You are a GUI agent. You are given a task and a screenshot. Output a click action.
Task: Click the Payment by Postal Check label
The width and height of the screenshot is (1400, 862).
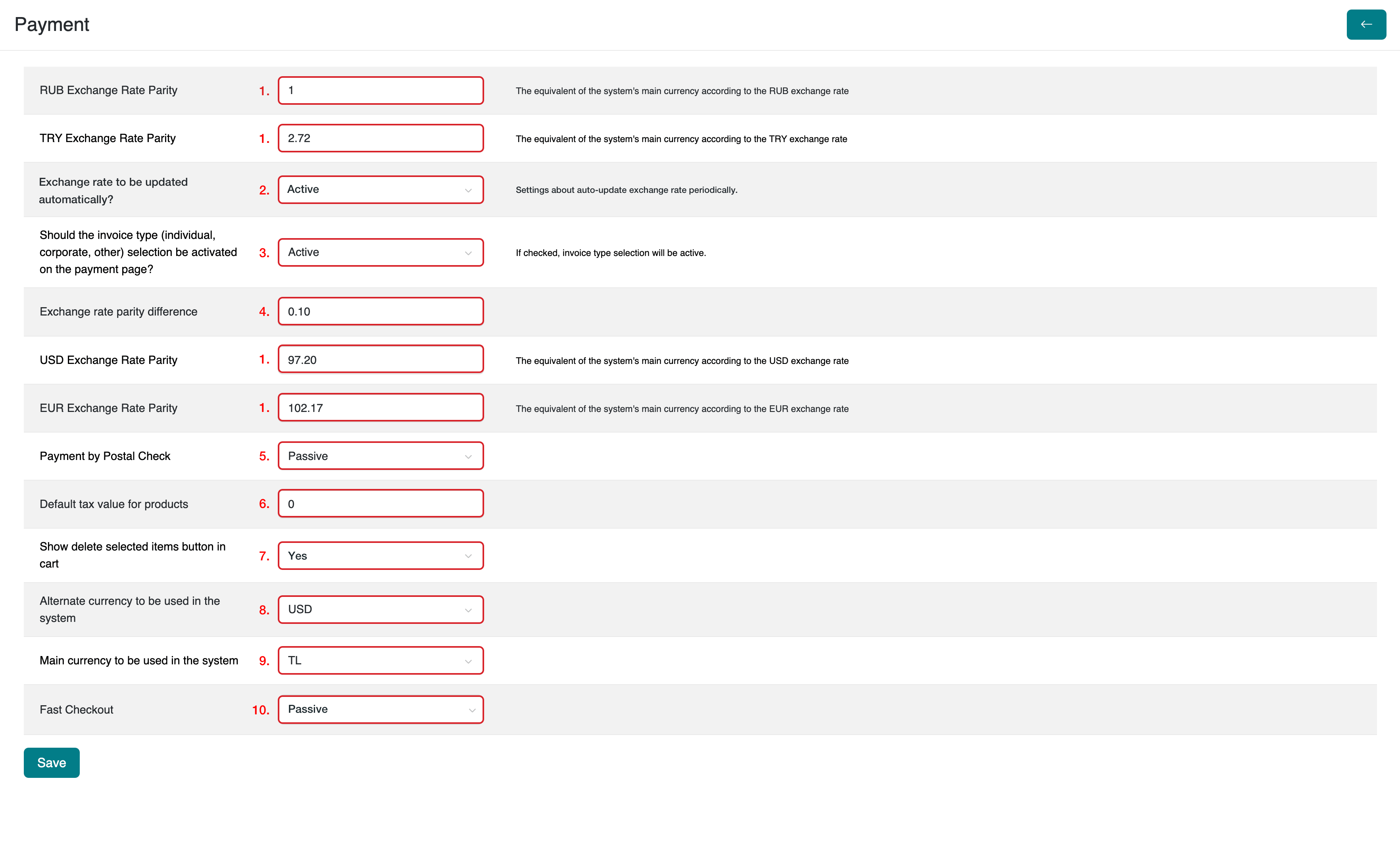coord(105,456)
